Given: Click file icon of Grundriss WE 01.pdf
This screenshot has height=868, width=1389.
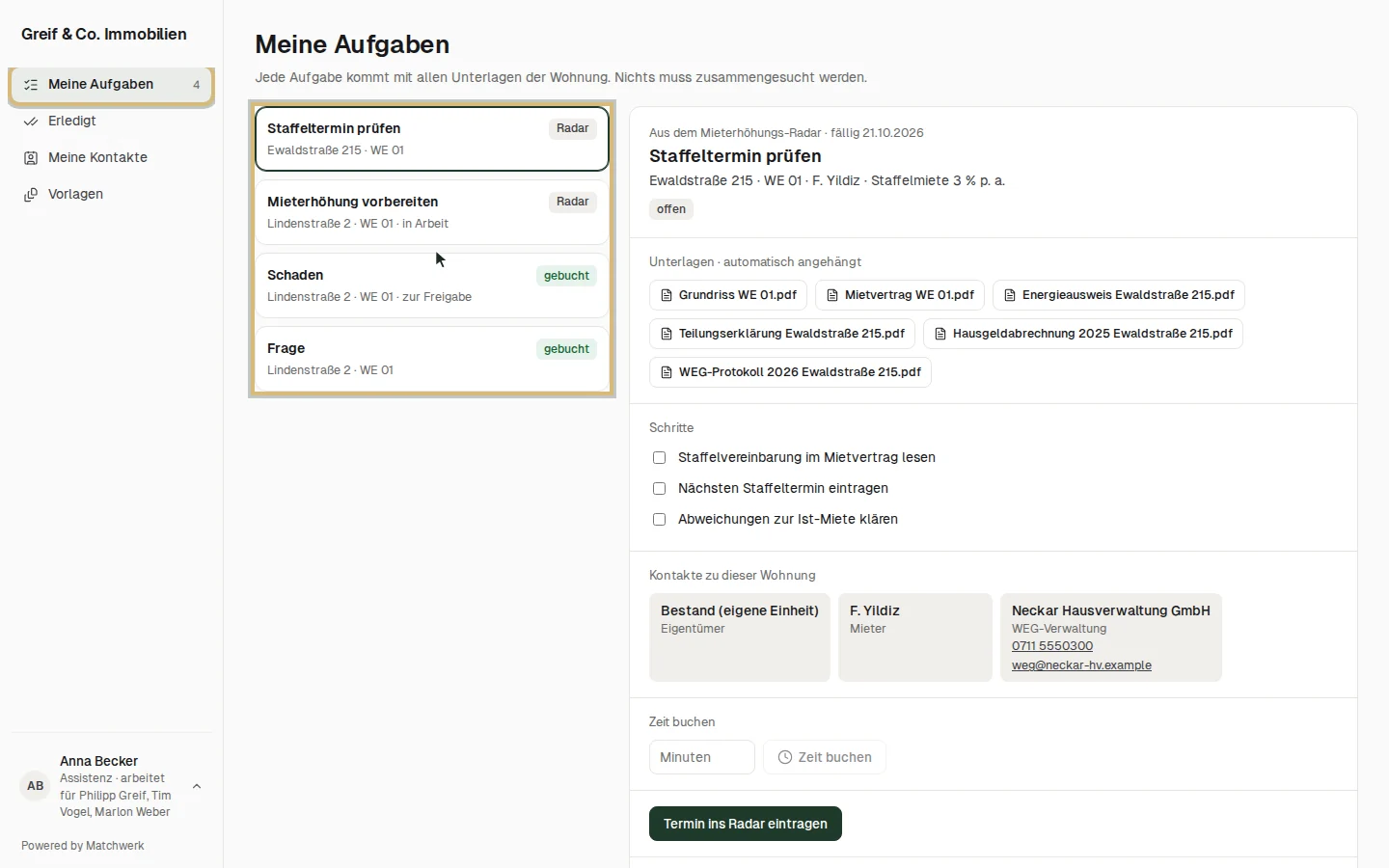Looking at the screenshot, I should click(667, 295).
